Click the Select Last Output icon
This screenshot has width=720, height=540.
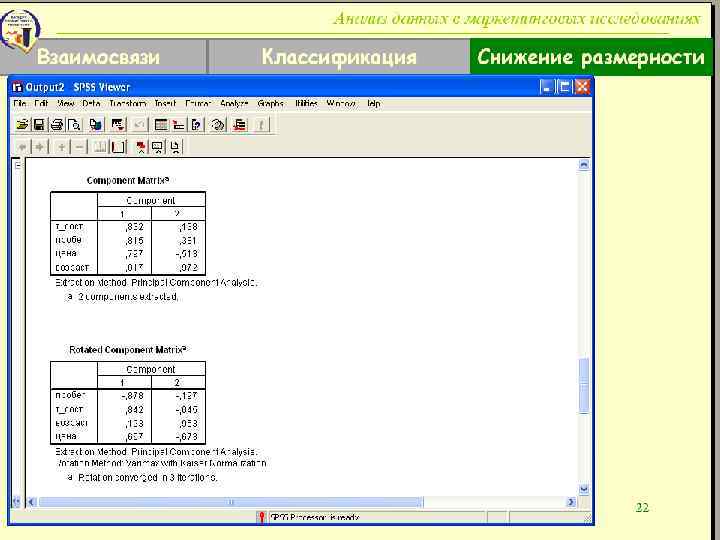[x=239, y=124]
